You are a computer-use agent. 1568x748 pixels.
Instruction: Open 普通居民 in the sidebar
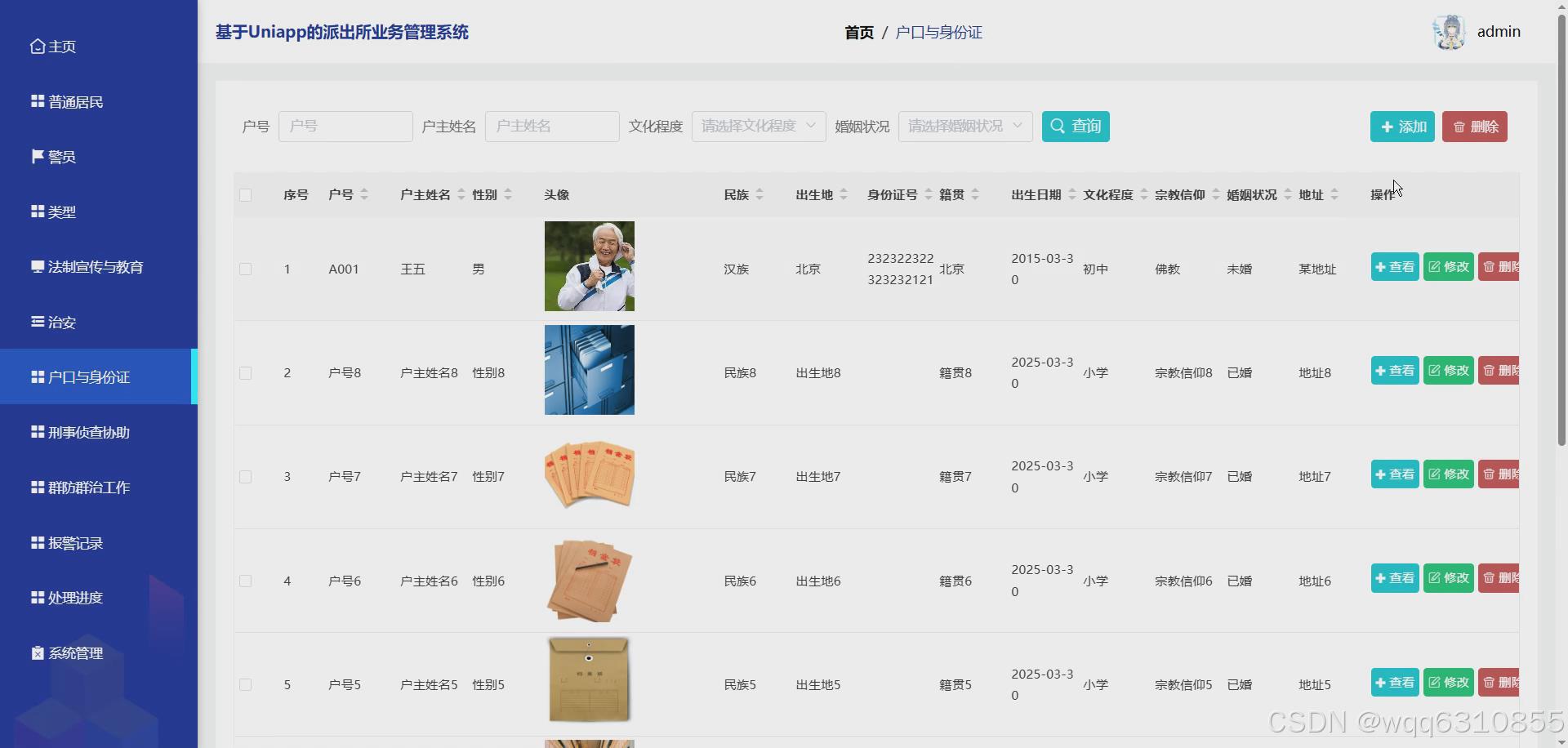point(98,102)
